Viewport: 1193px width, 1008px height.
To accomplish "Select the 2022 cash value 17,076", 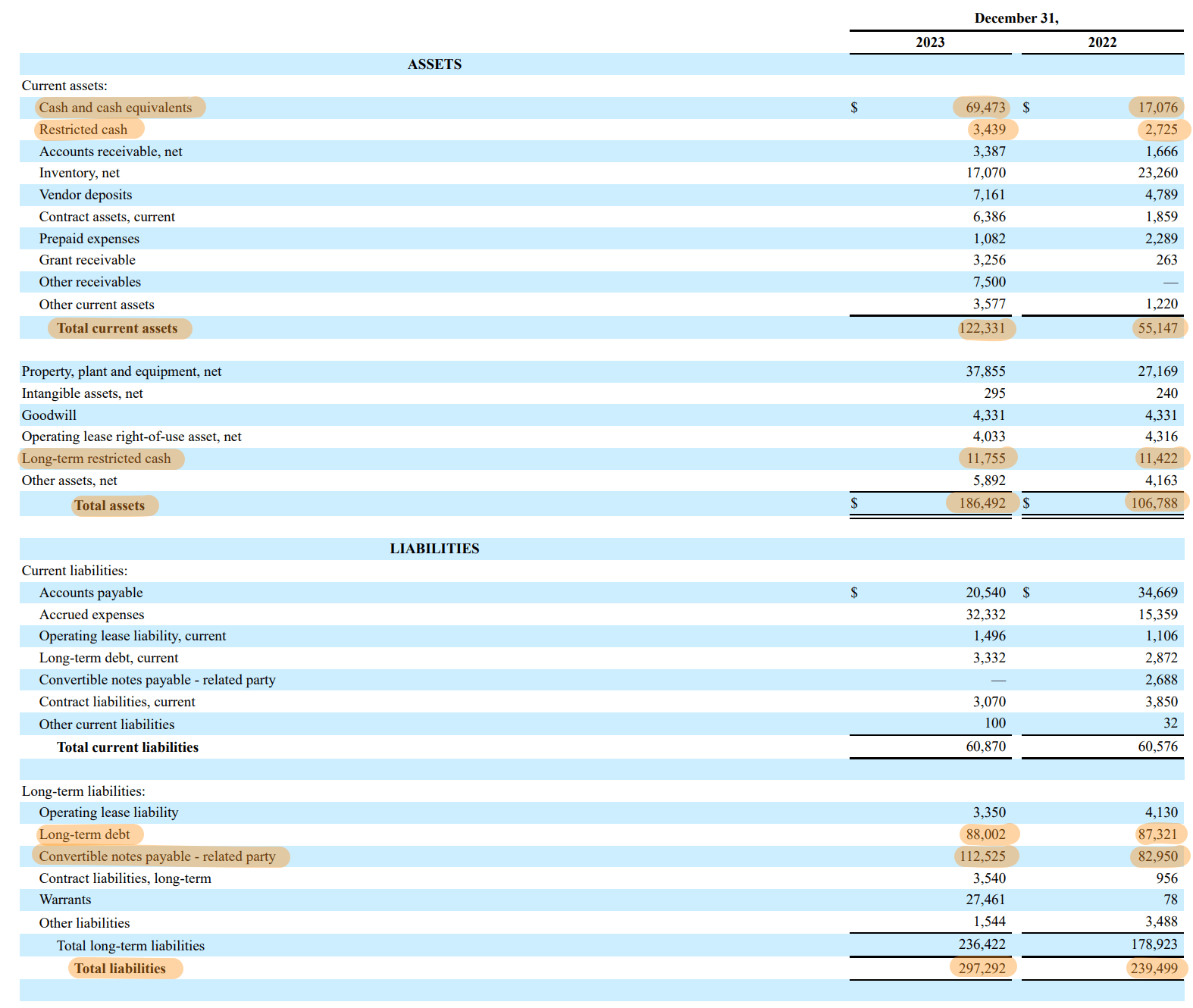I will (x=1157, y=108).
